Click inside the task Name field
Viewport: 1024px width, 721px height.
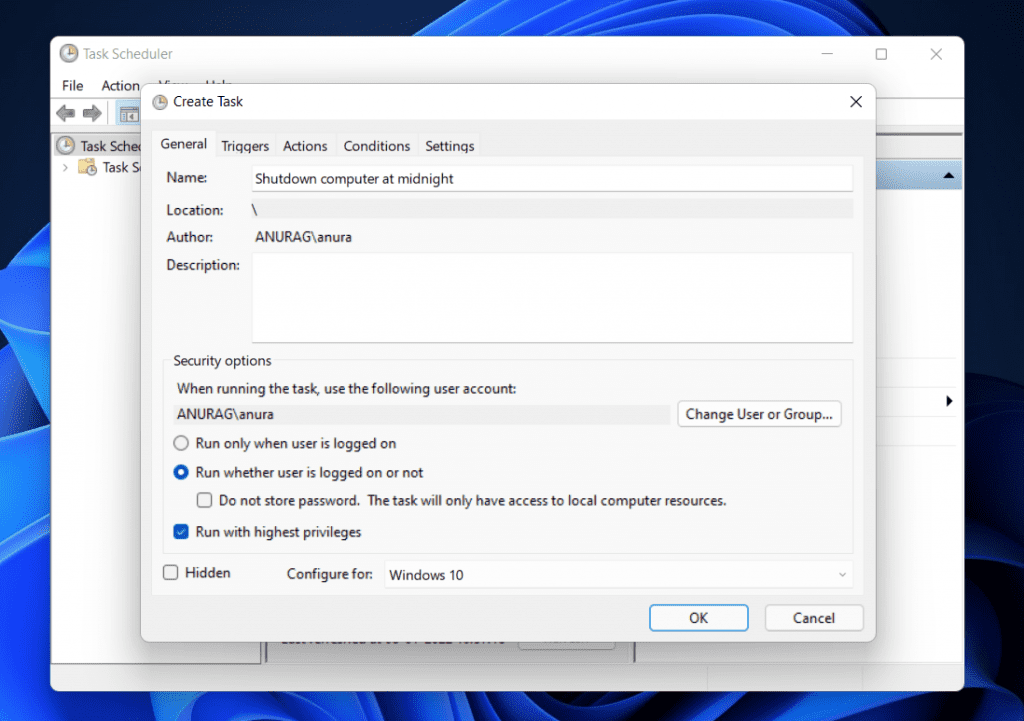[x=550, y=177]
